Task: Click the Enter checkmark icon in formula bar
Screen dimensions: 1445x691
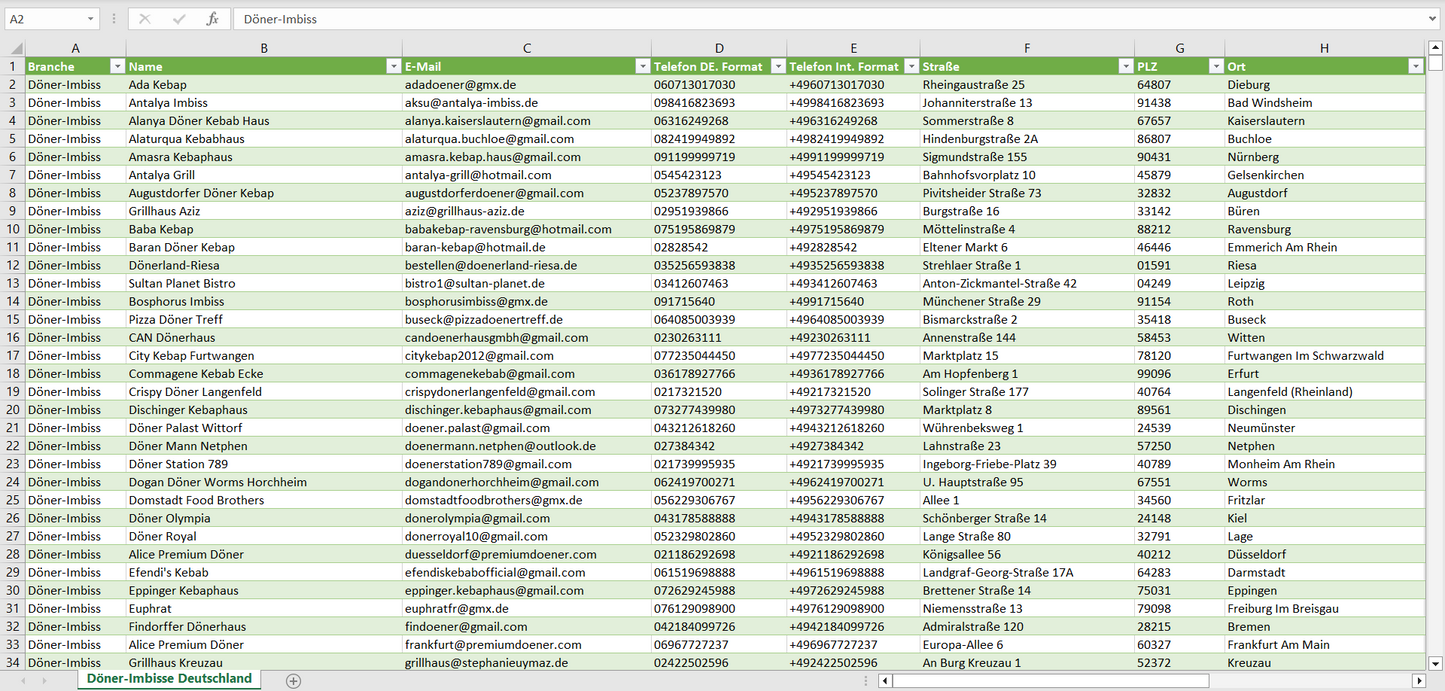Action: click(x=179, y=19)
